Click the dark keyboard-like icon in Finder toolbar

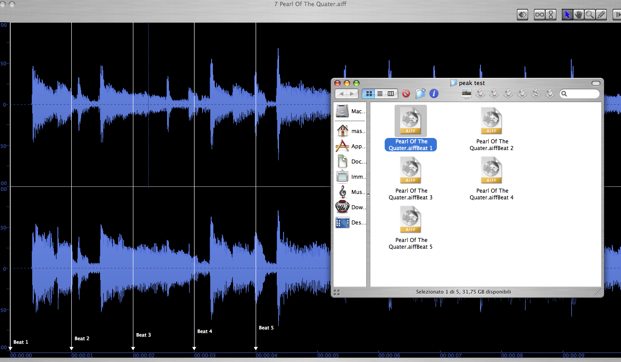(467, 93)
